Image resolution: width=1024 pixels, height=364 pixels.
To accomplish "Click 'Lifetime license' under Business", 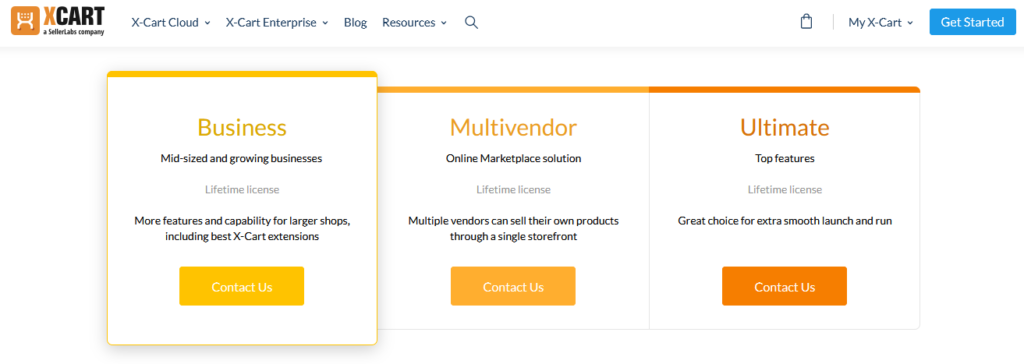I will 242,190.
